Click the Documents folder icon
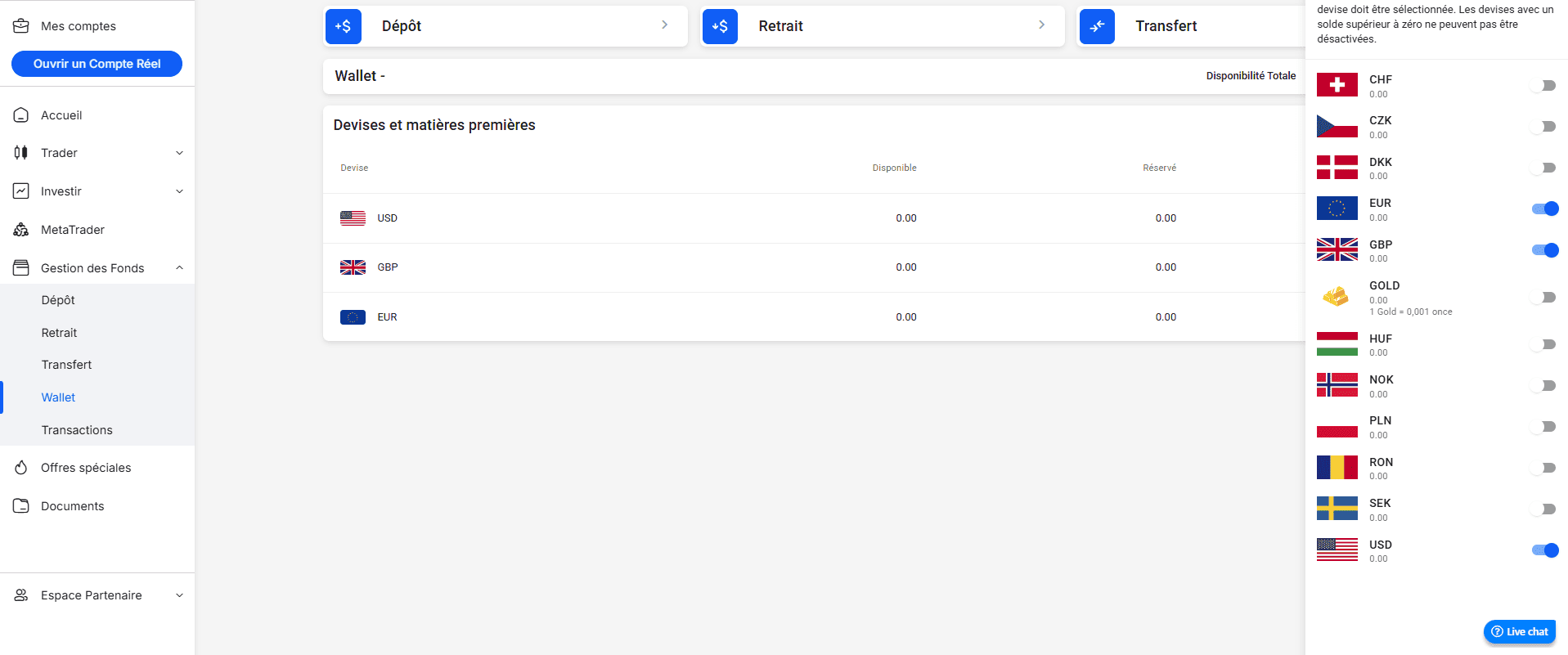Screen dimensions: 1568x655 coord(21,506)
